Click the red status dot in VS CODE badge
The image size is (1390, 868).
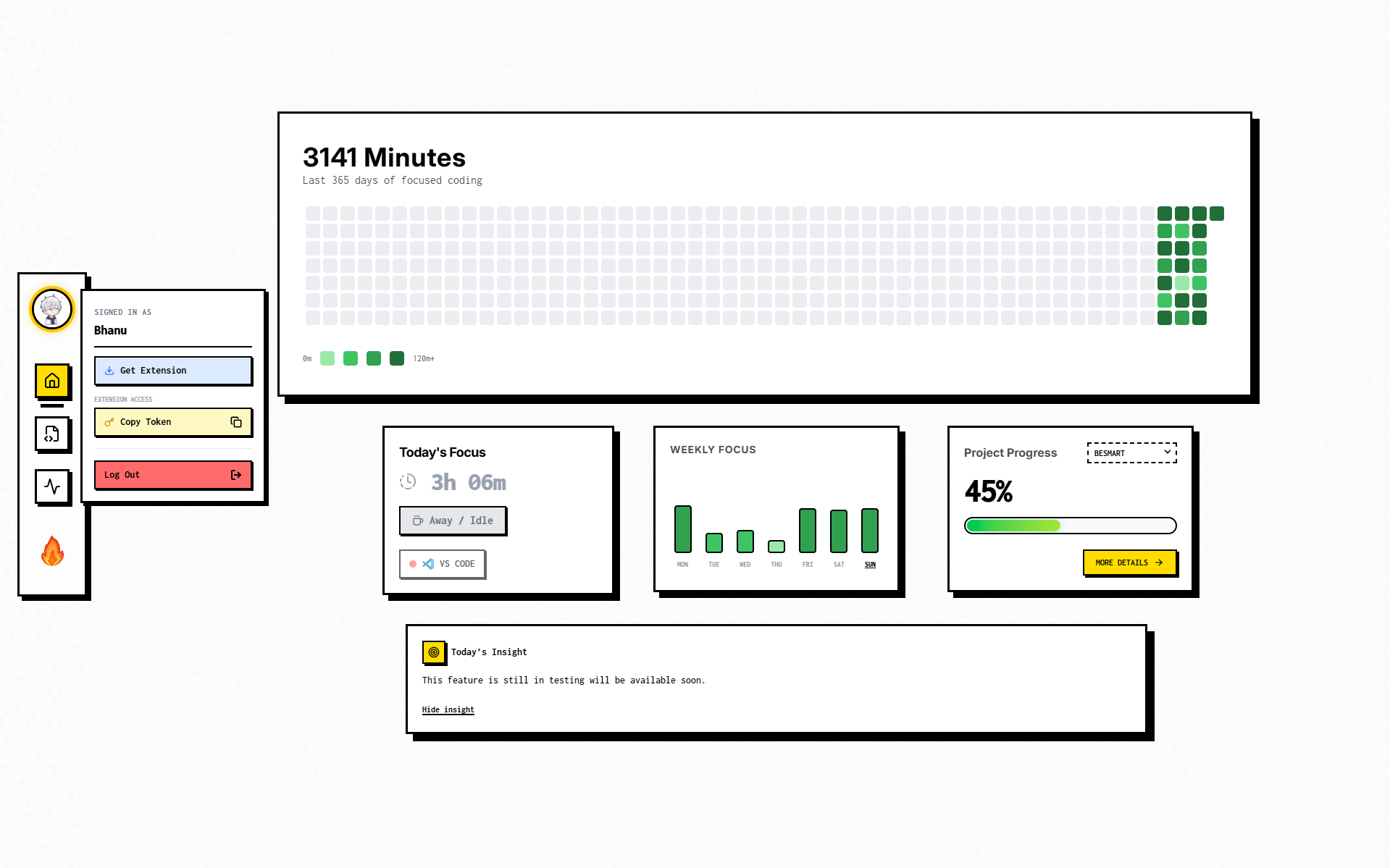[x=413, y=564]
